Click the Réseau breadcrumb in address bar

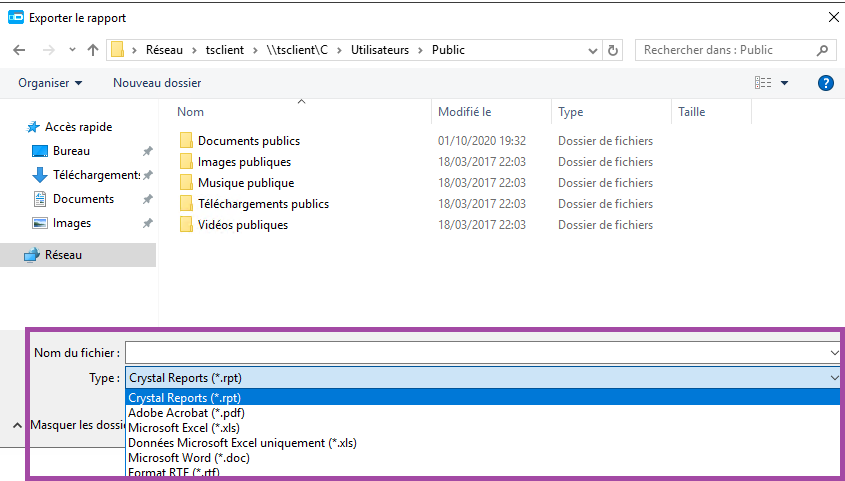tap(164, 50)
